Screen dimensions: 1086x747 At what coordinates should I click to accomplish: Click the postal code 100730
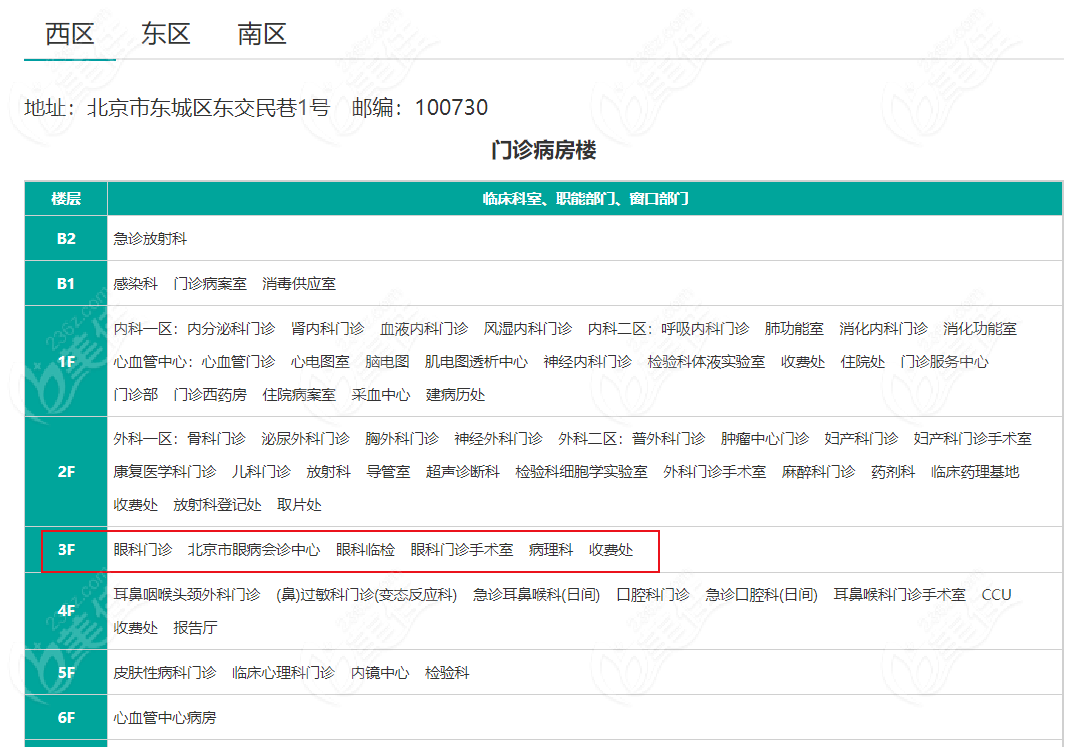click(451, 108)
